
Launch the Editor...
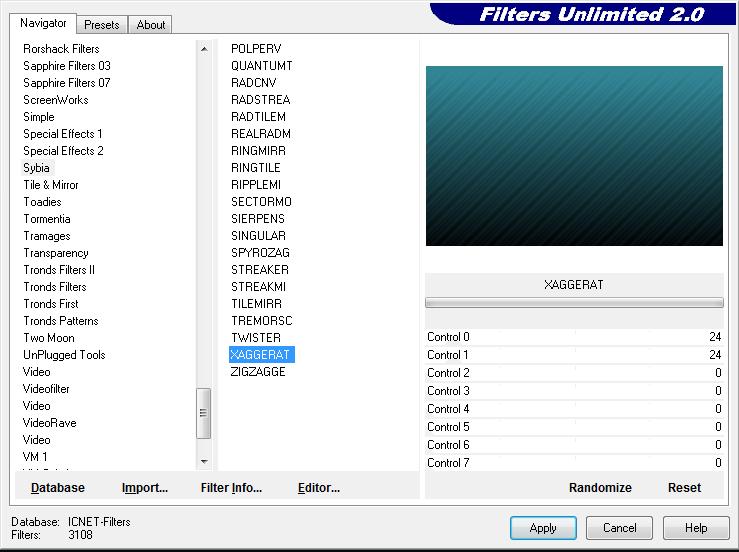pos(319,487)
